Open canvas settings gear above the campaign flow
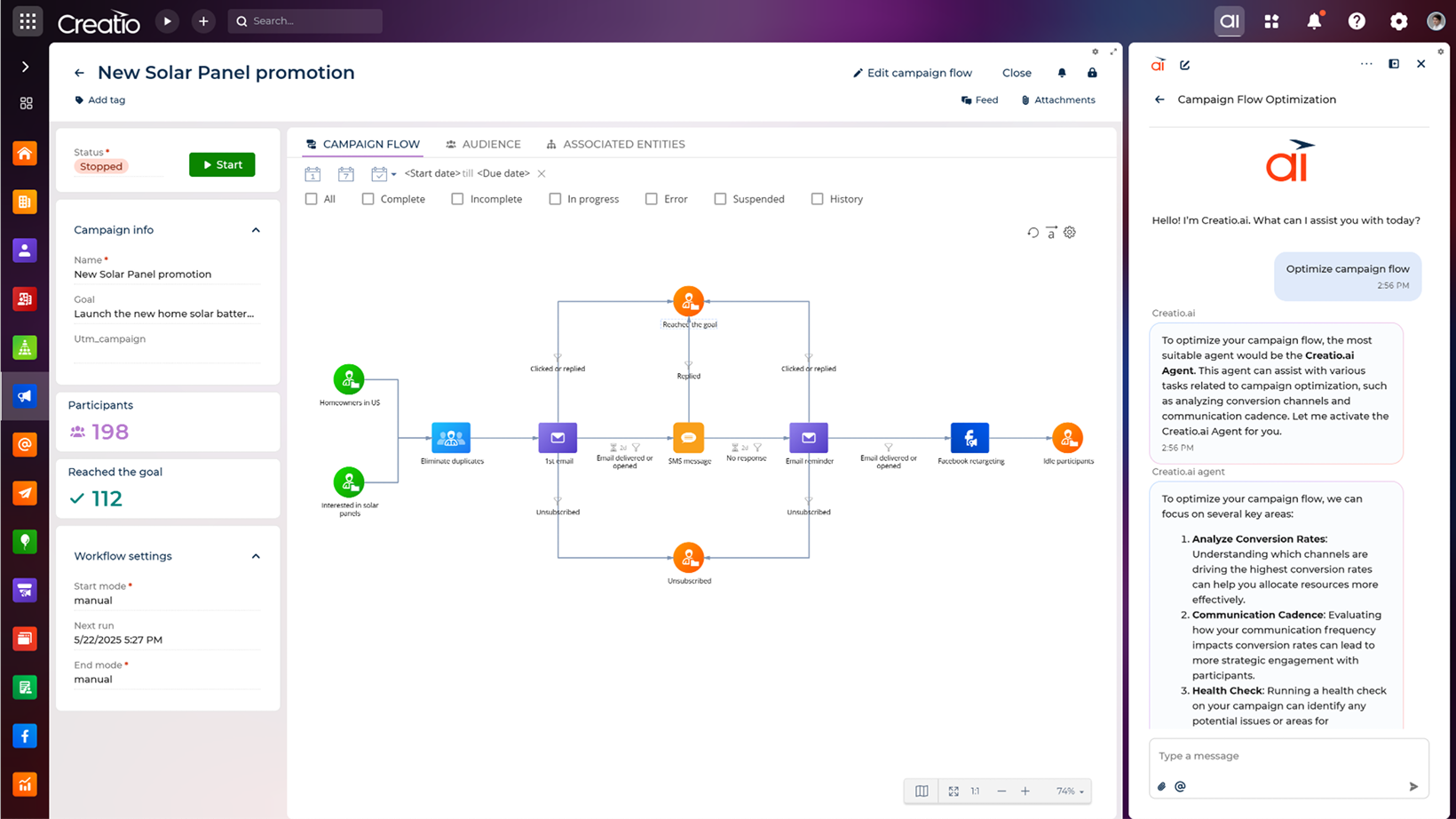 pos(1069,232)
